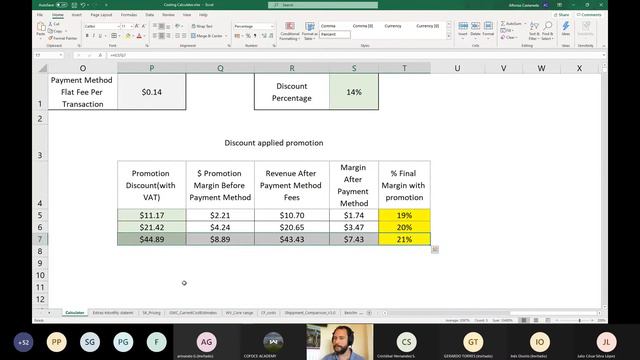Click the Paste Options smart tag
The height and width of the screenshot is (360, 640).
coord(435,249)
